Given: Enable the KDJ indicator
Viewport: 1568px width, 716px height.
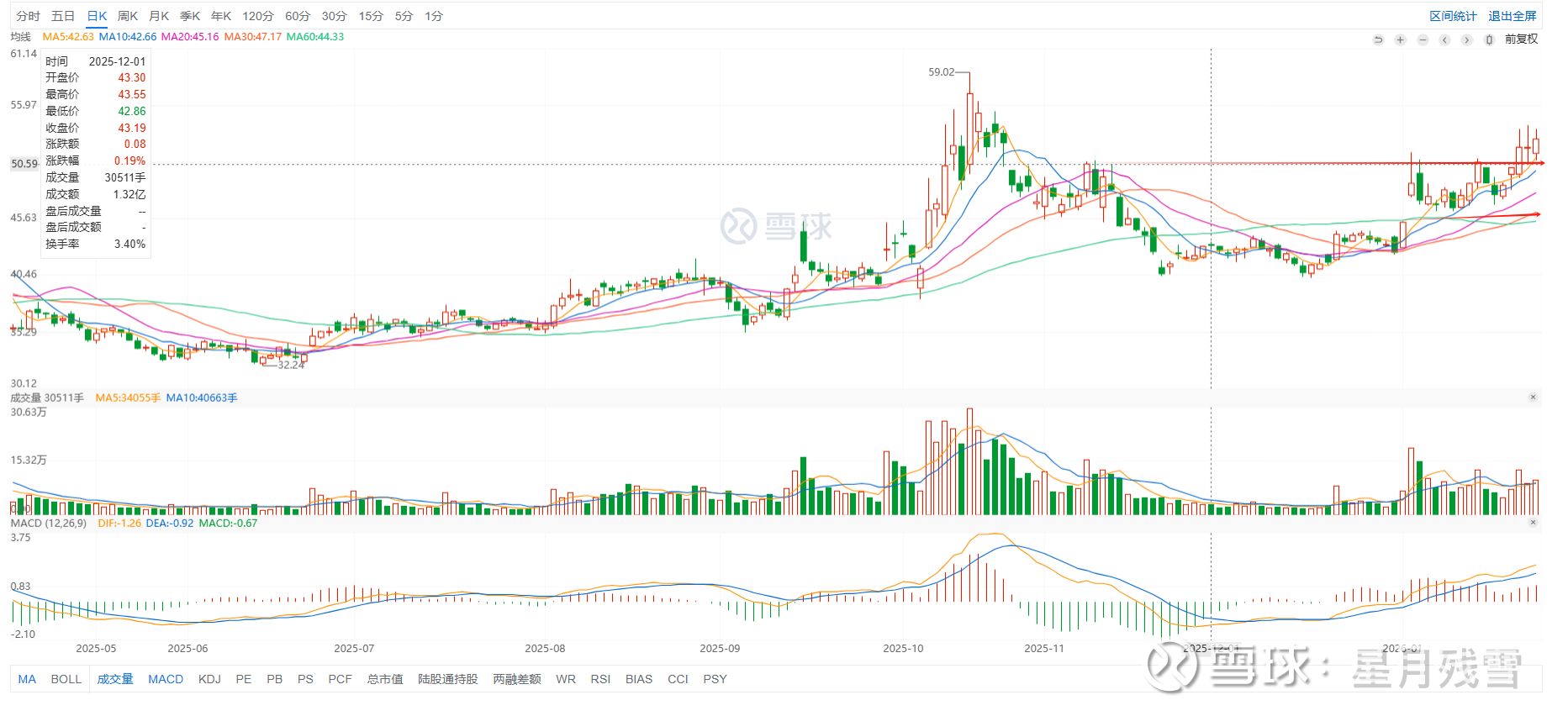Looking at the screenshot, I should 209,679.
